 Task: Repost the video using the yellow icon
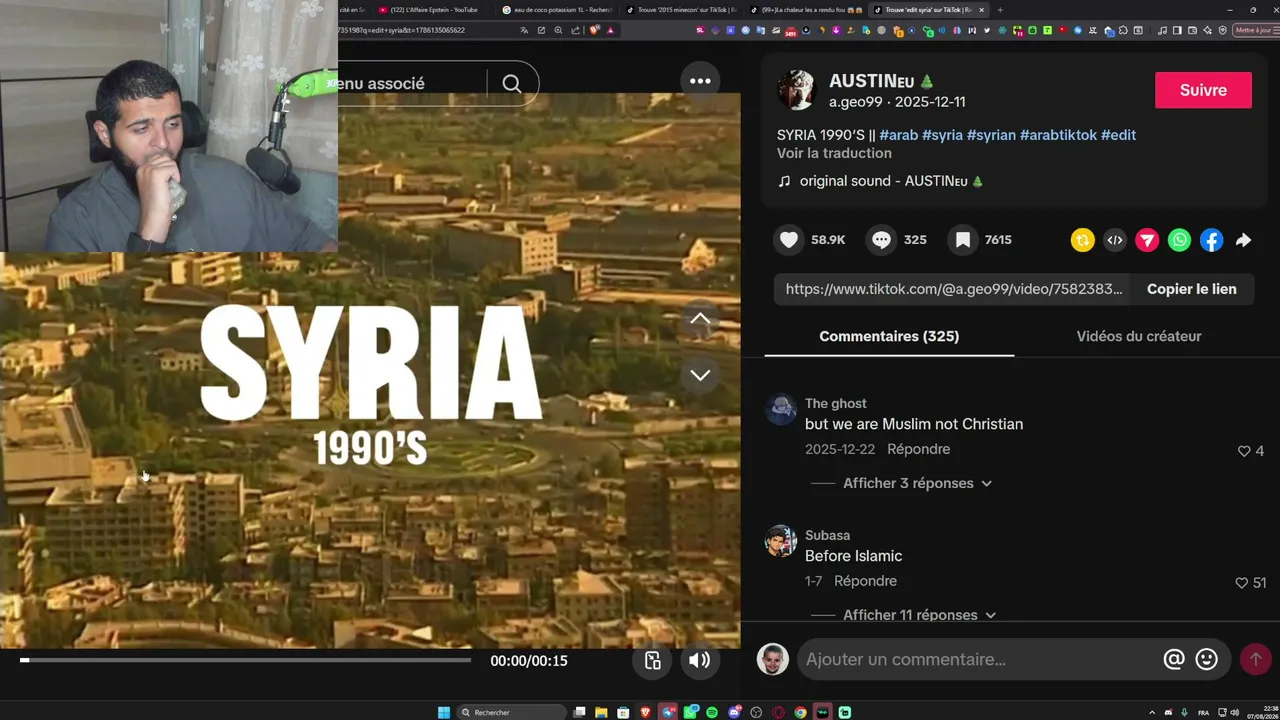click(1083, 240)
